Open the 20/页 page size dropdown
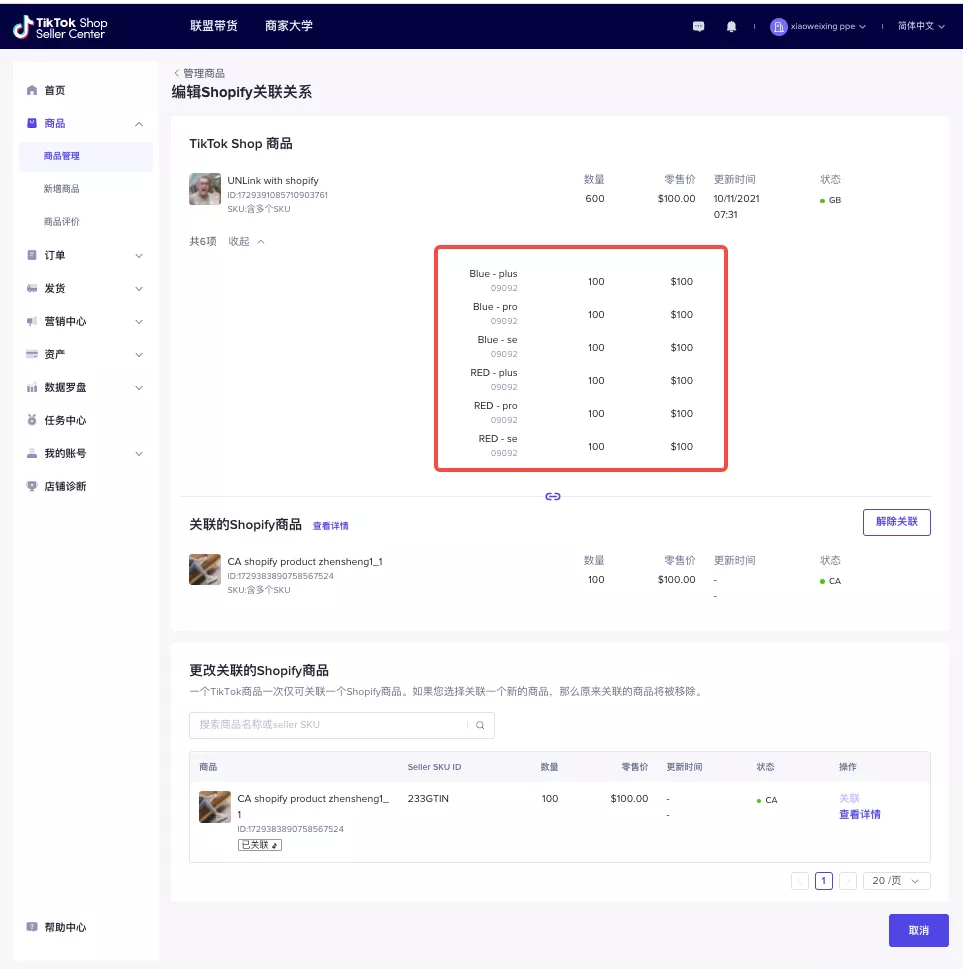963x969 pixels. pos(896,881)
